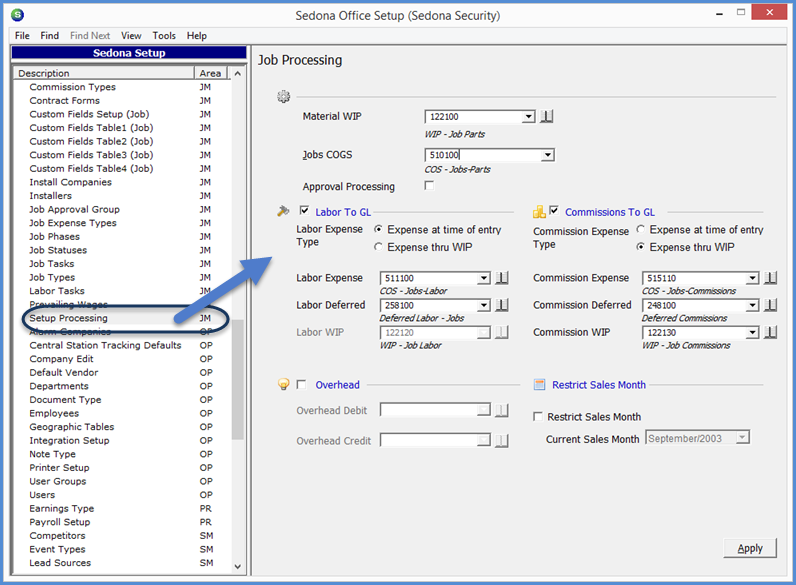Click the hammer icon next to Labor To GL
The image size is (796, 585).
click(283, 211)
